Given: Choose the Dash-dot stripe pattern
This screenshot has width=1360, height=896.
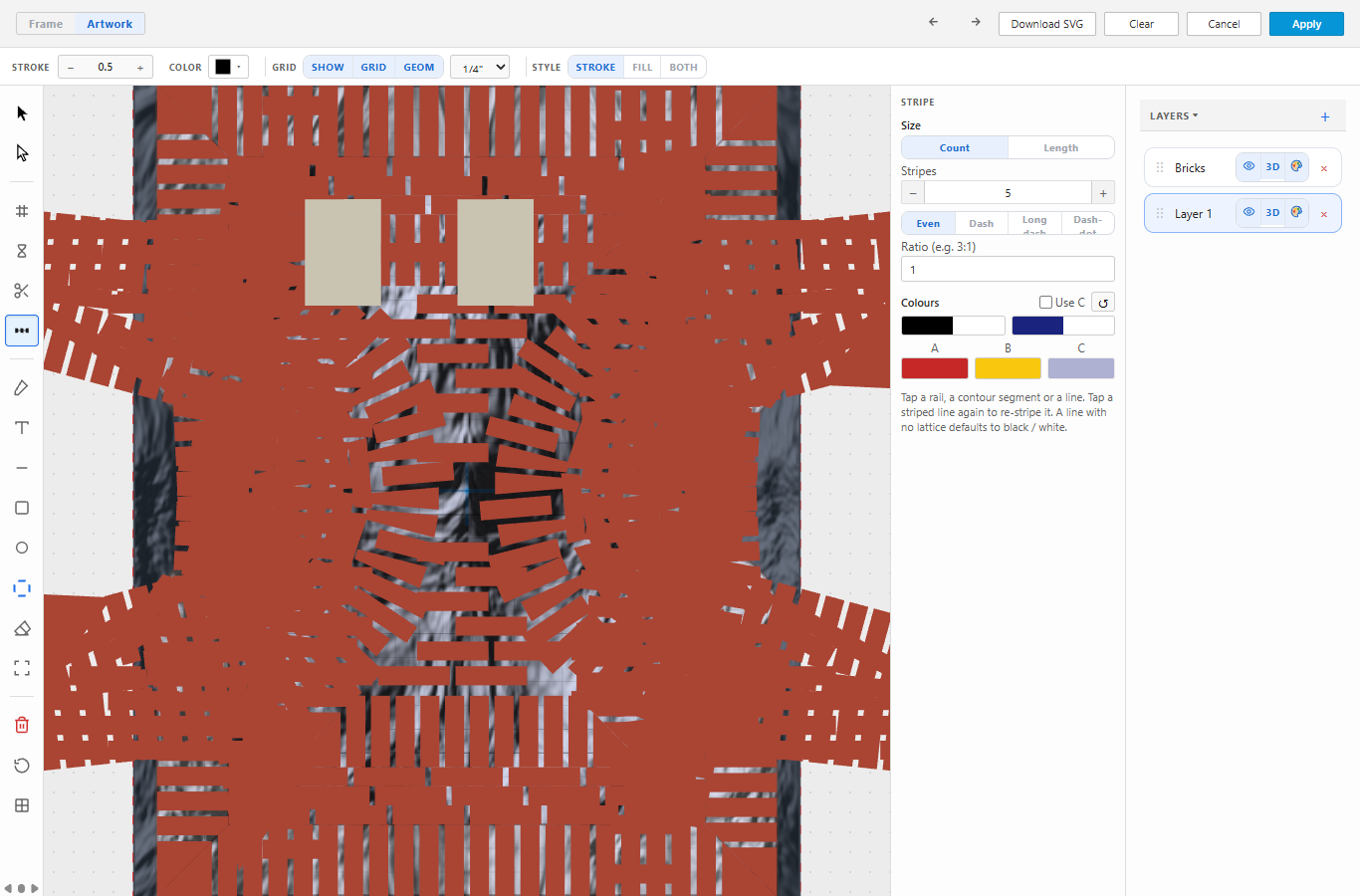Looking at the screenshot, I should point(1087,223).
